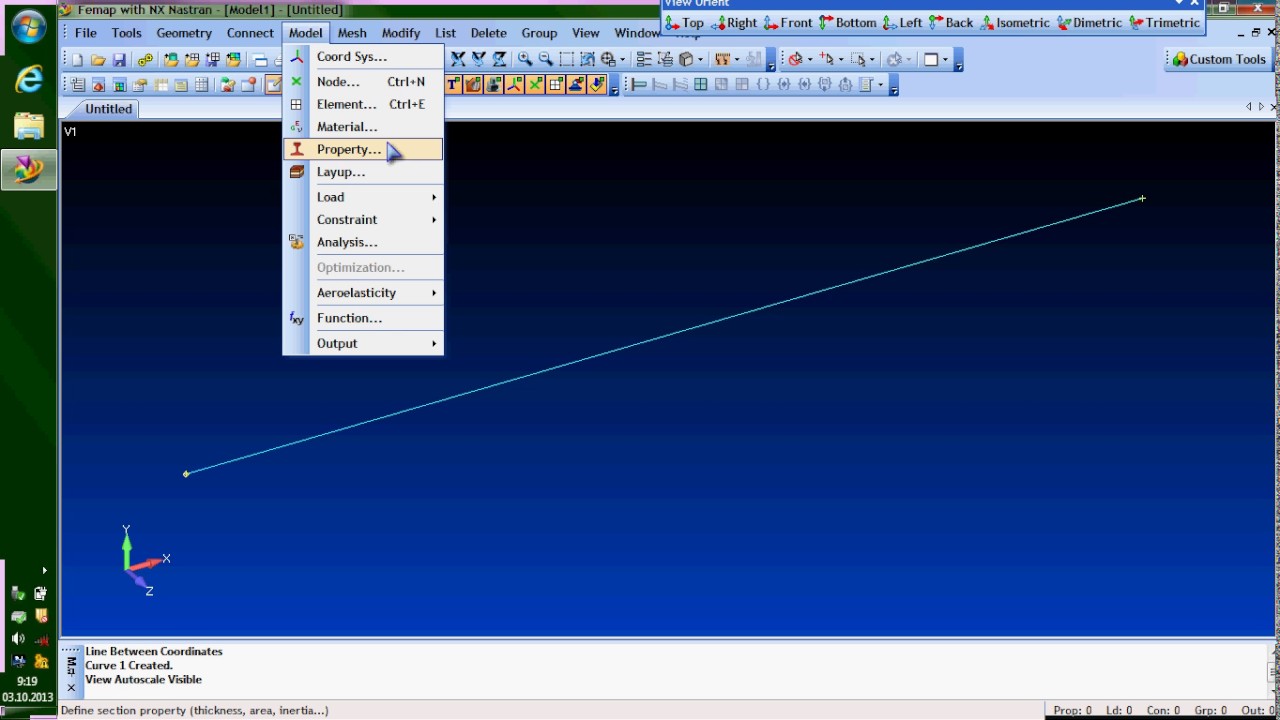1280x720 pixels.
Task: Choose Property... from the Model menu
Action: pos(363,149)
